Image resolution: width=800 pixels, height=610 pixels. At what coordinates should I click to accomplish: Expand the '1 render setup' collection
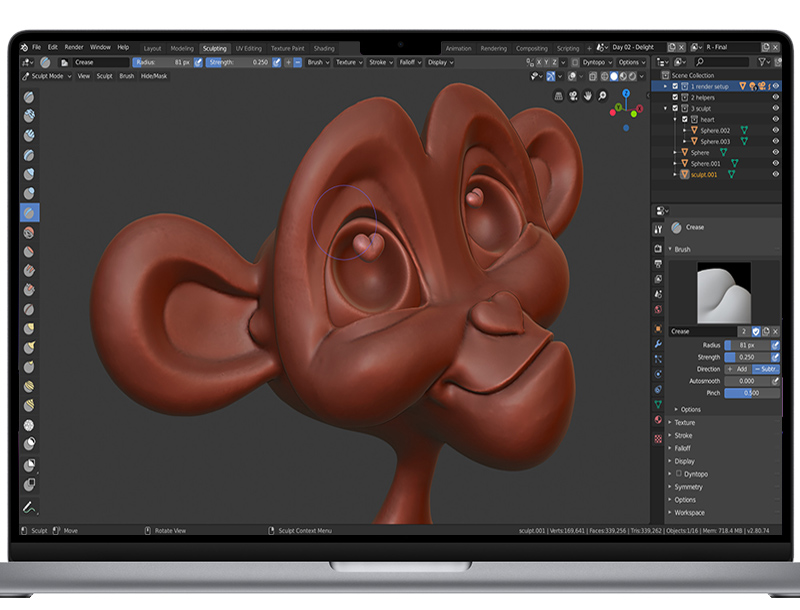point(665,86)
